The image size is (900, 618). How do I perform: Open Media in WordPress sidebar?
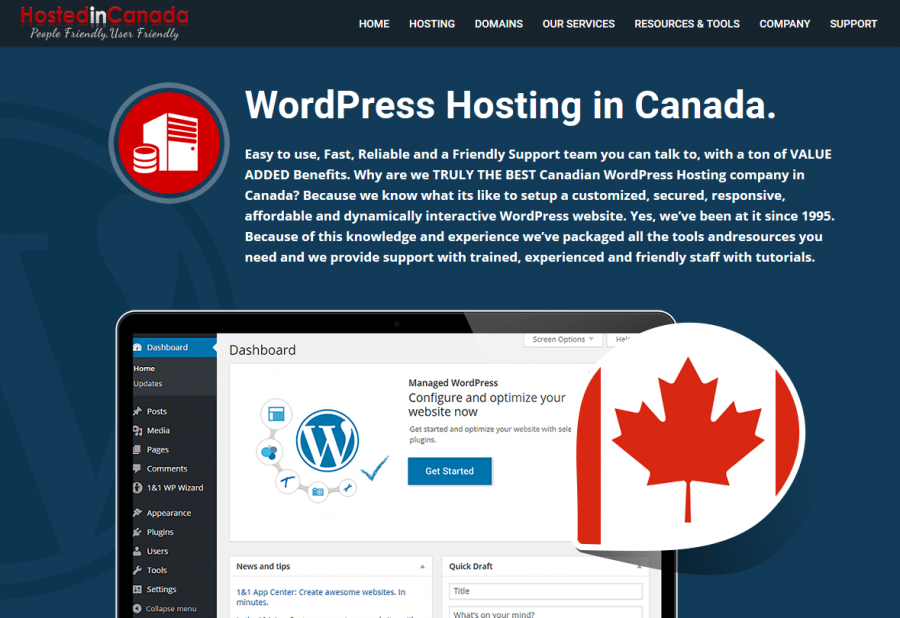158,430
